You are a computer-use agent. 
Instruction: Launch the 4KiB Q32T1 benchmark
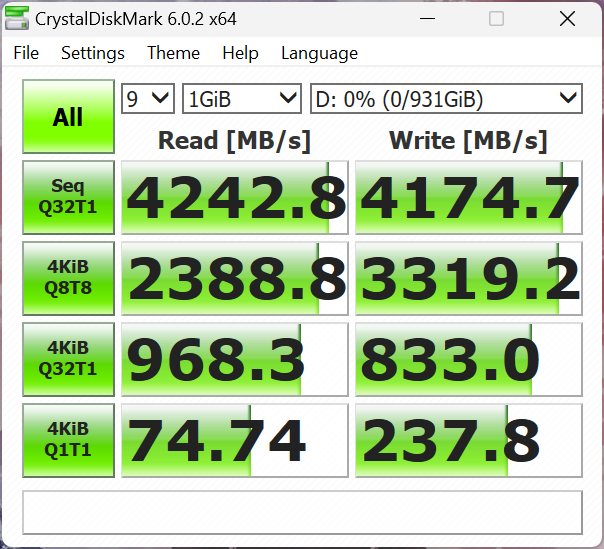click(x=68, y=359)
